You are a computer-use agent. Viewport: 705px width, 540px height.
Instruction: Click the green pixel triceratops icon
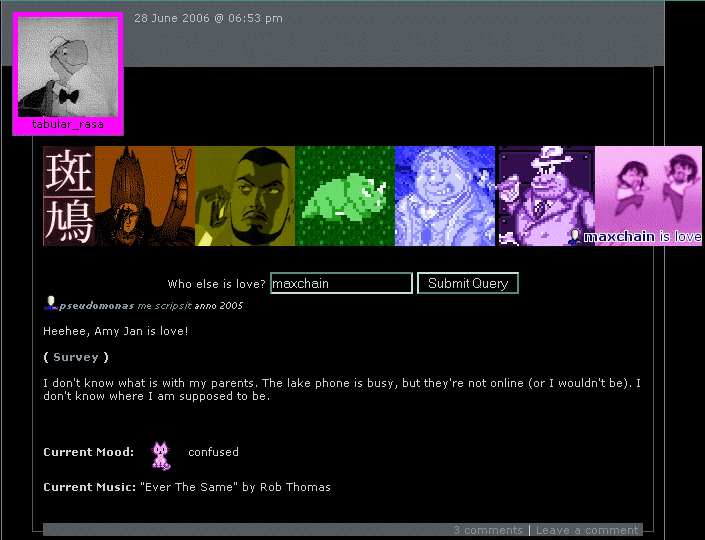pos(345,196)
